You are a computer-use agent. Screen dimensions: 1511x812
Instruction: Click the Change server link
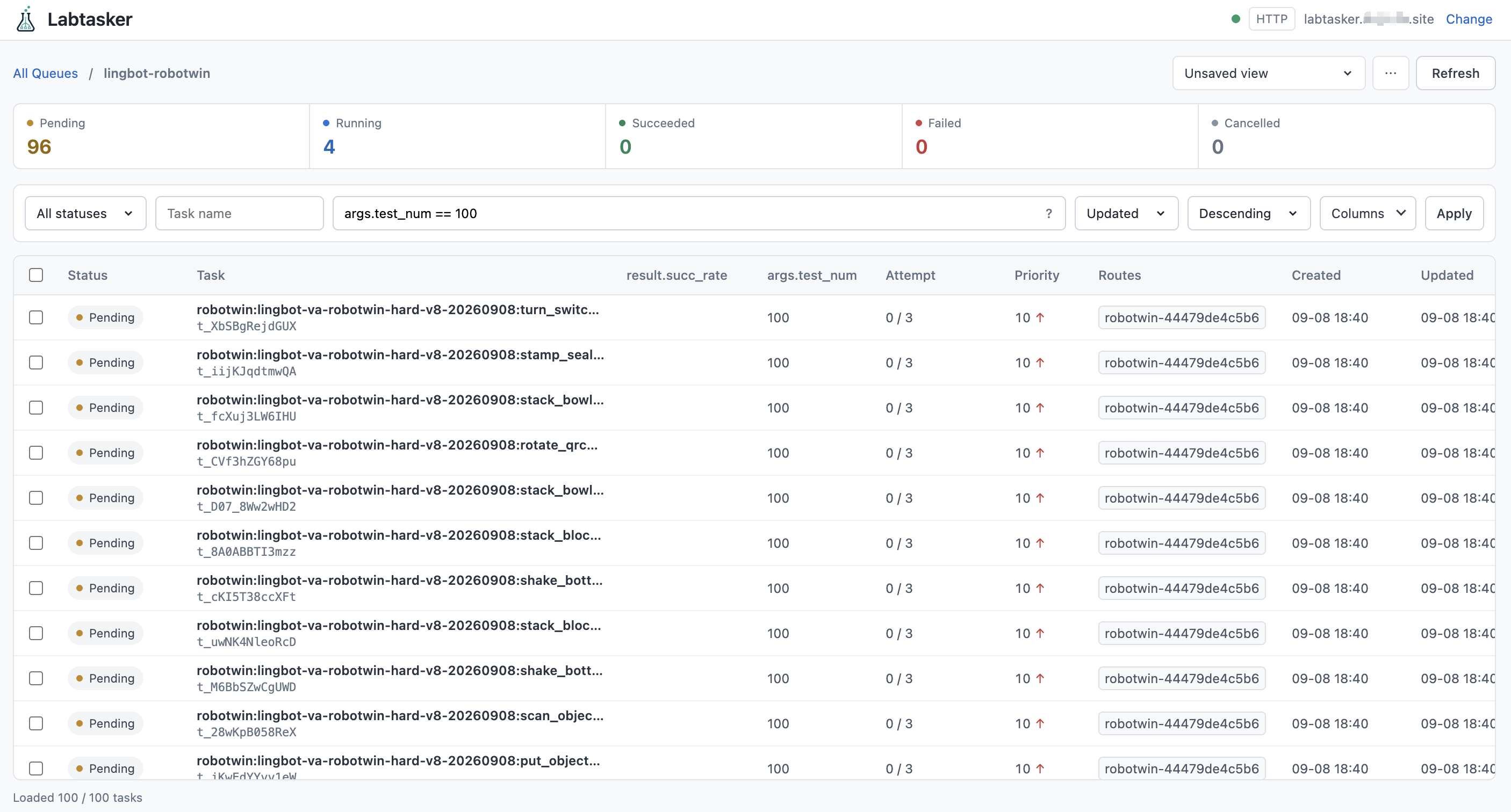click(1469, 19)
